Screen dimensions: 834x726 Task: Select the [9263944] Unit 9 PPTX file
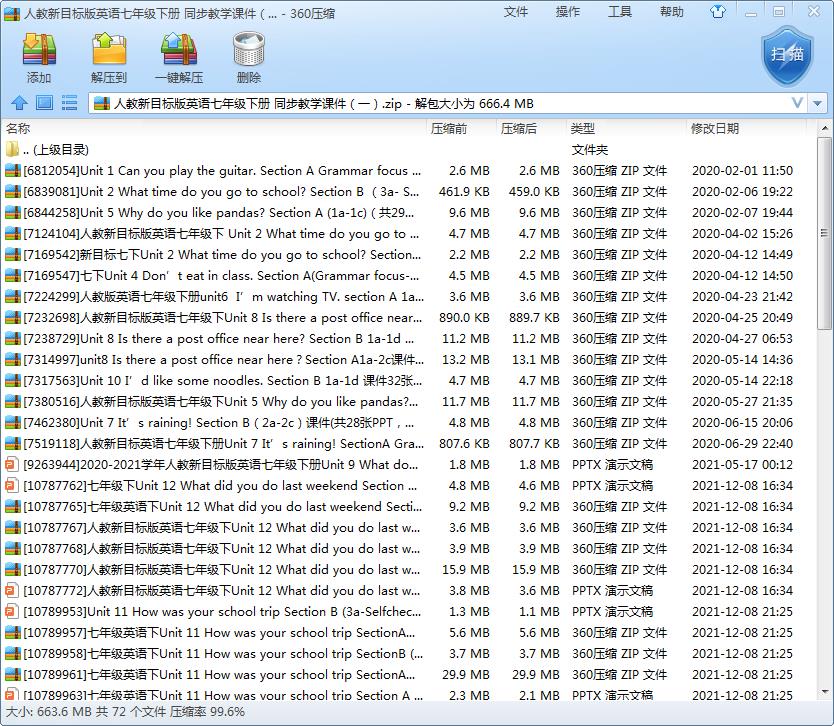click(x=220, y=465)
